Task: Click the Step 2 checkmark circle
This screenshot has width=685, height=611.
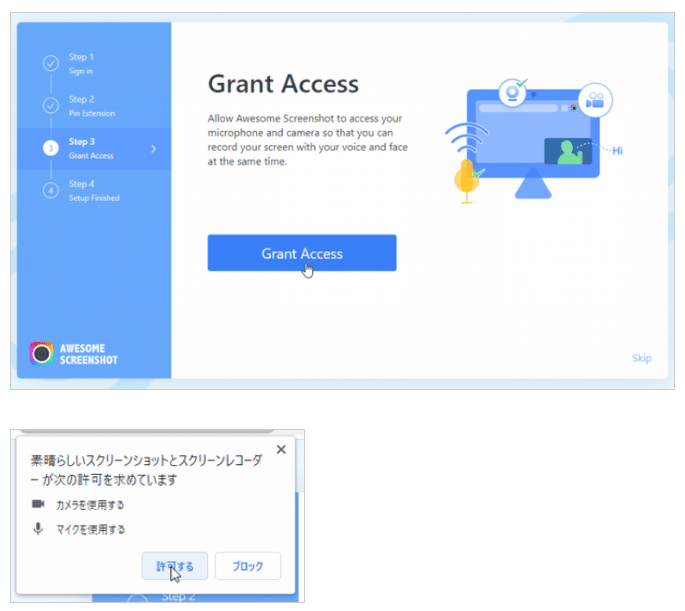Action: tap(51, 105)
